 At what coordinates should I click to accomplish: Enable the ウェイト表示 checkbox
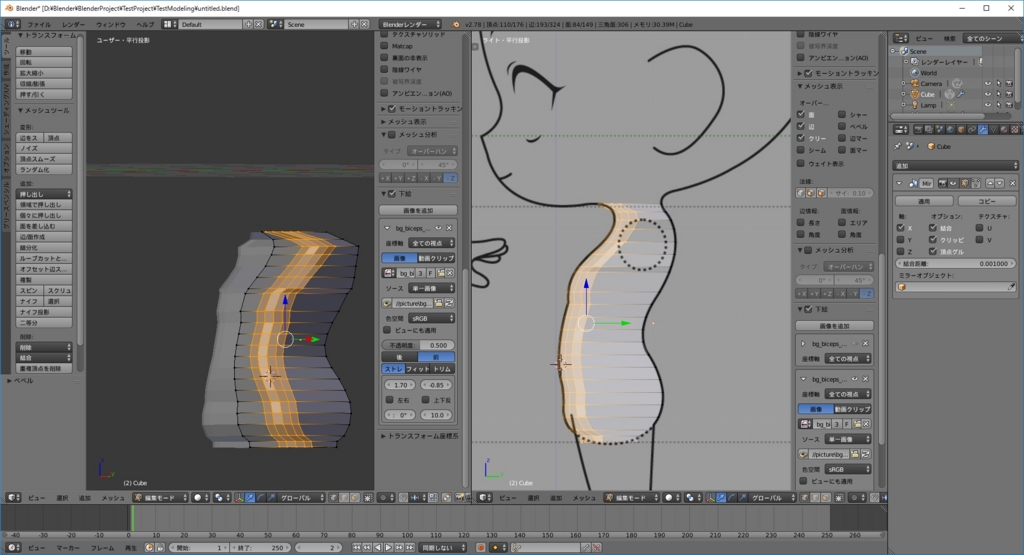[x=801, y=163]
